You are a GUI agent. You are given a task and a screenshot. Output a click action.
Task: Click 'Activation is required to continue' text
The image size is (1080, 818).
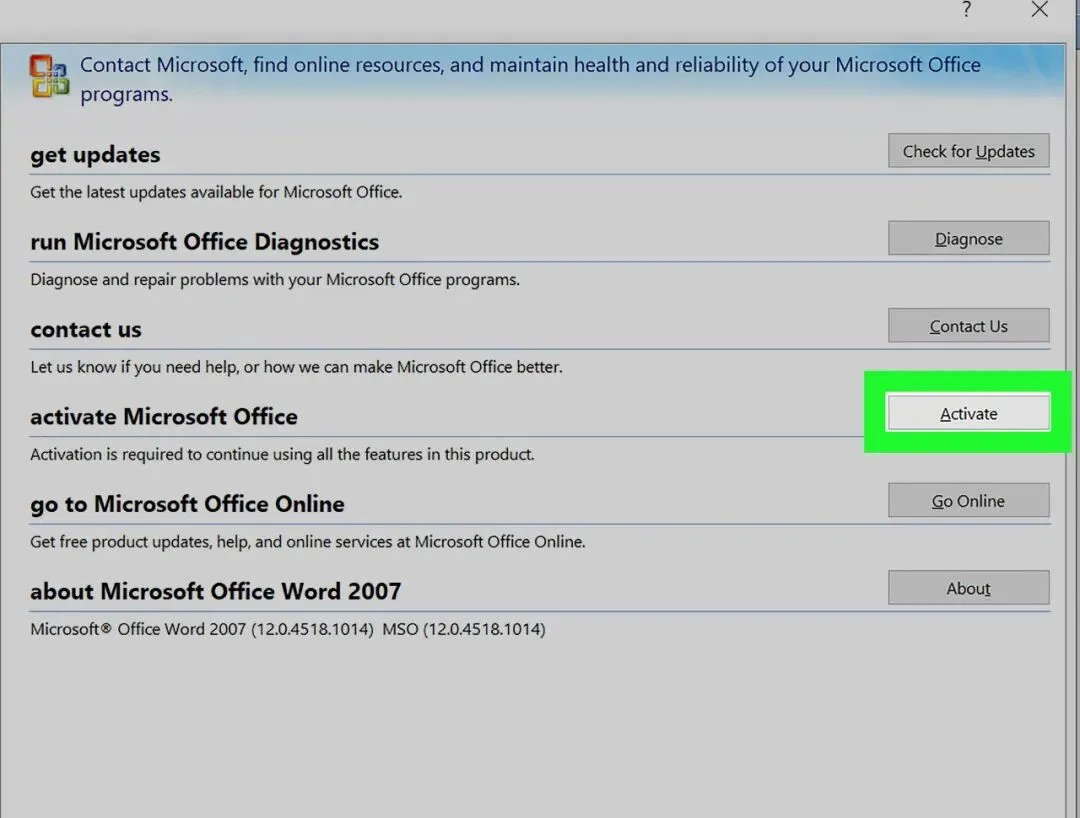point(282,454)
